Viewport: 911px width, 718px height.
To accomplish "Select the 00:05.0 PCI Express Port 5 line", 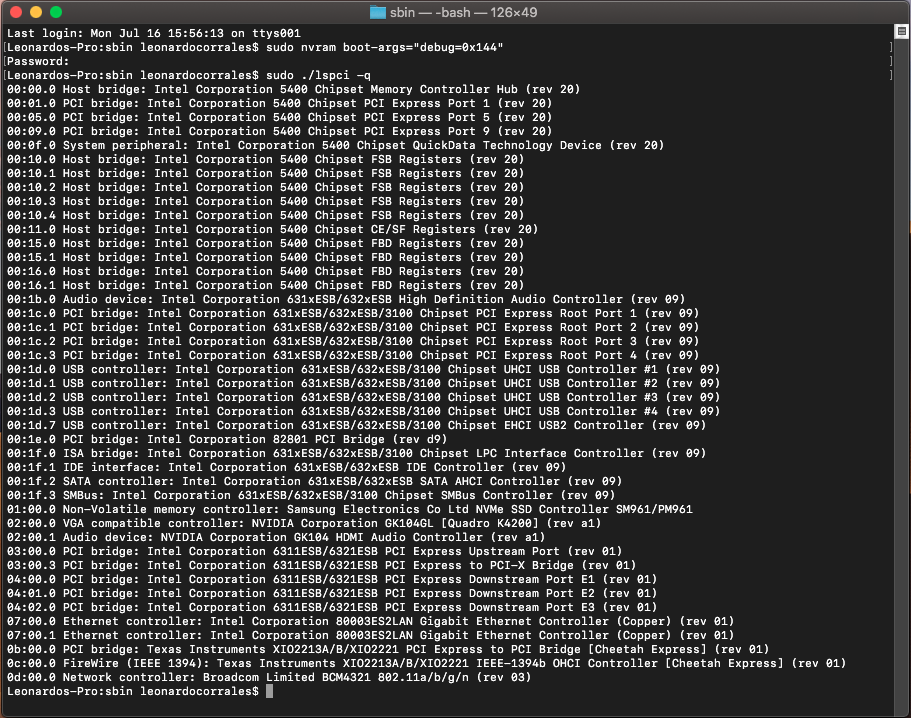I will 279,117.
